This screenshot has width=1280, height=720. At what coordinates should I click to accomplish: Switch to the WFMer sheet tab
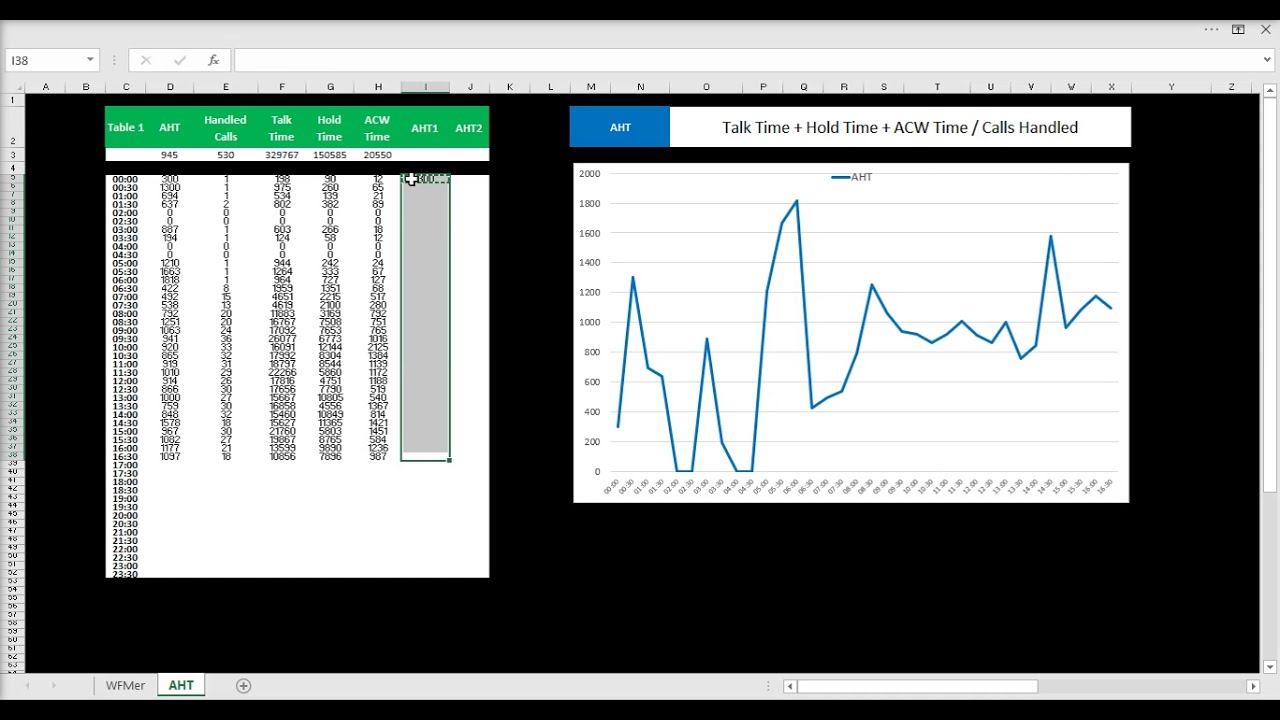point(126,686)
